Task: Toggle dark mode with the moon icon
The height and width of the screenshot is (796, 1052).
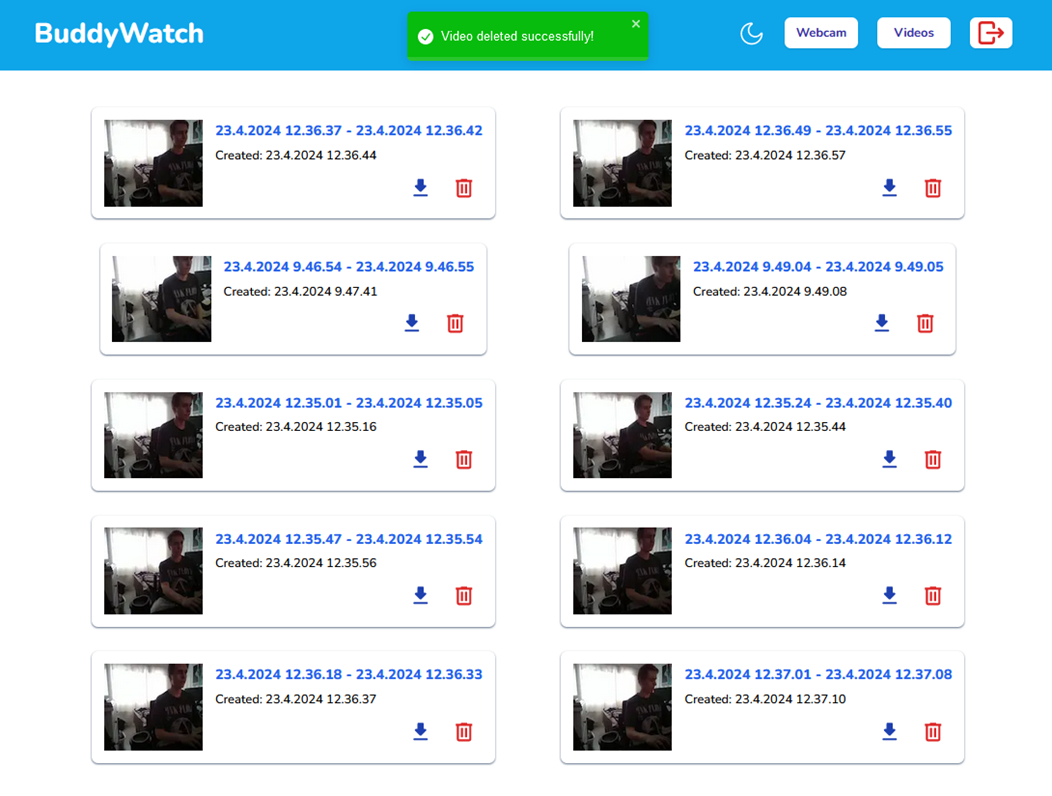Action: click(x=751, y=34)
